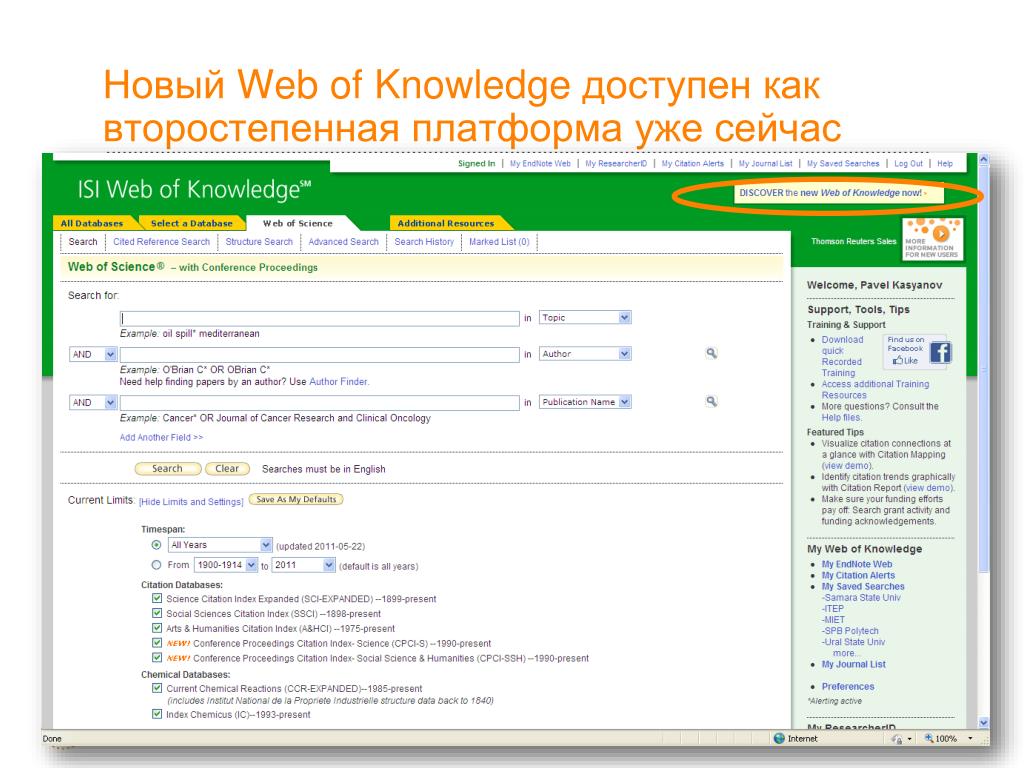1024x768 pixels.
Task: Uncheck the Index Chemicus checkbox
Action: click(x=157, y=714)
